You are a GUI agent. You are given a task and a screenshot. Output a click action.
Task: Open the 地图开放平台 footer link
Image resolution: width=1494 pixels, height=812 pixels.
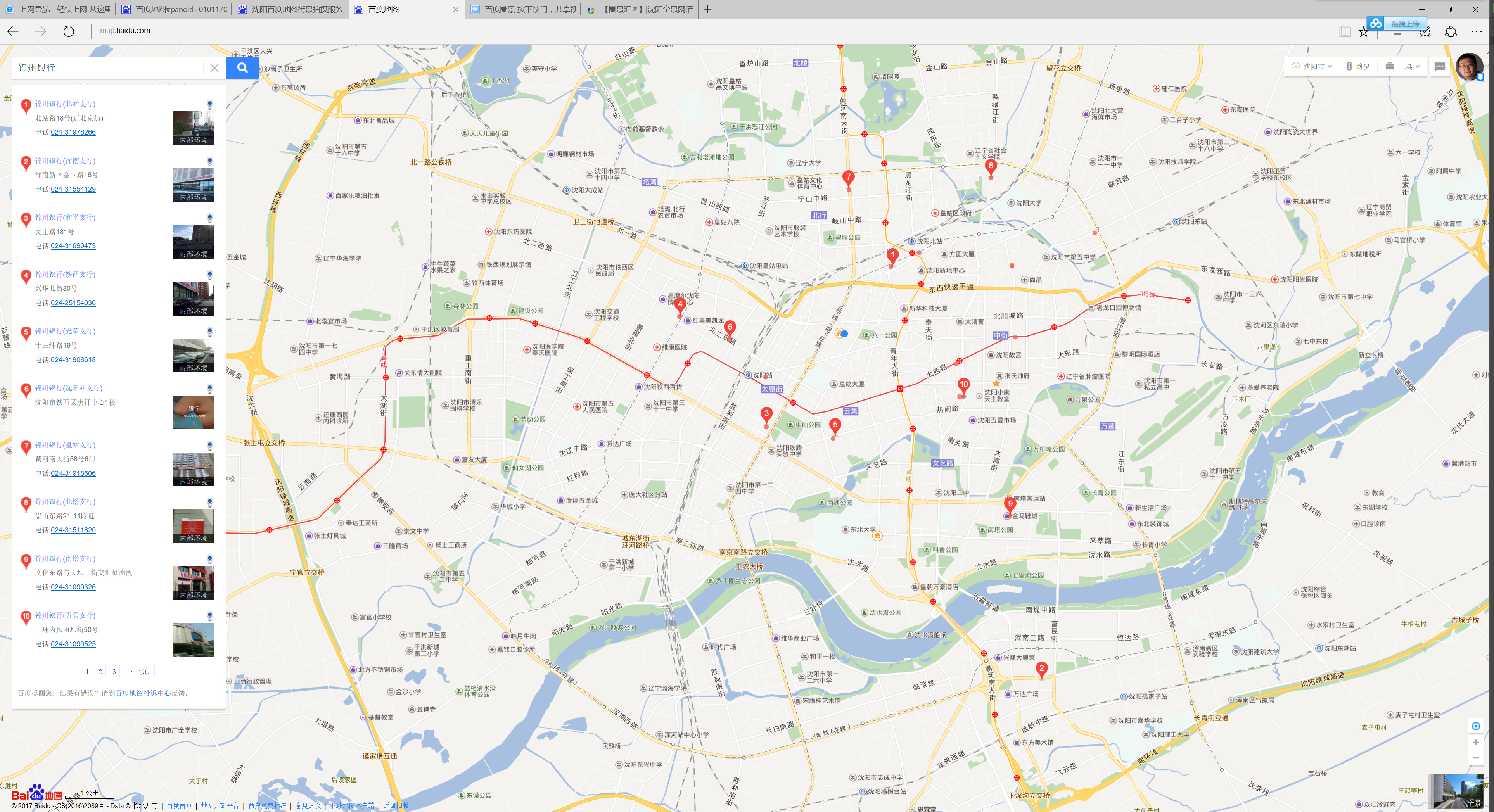point(220,806)
